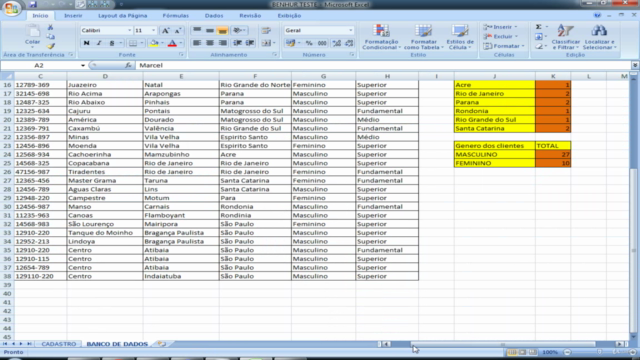Screen dimensions: 640x360
Task: Click the Inserir cells button
Action: click(500, 27)
